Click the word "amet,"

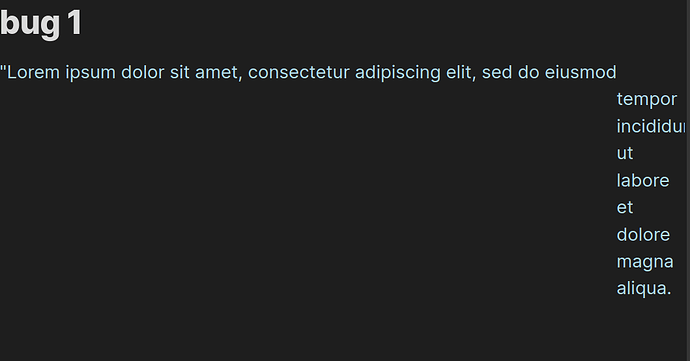tap(219, 73)
